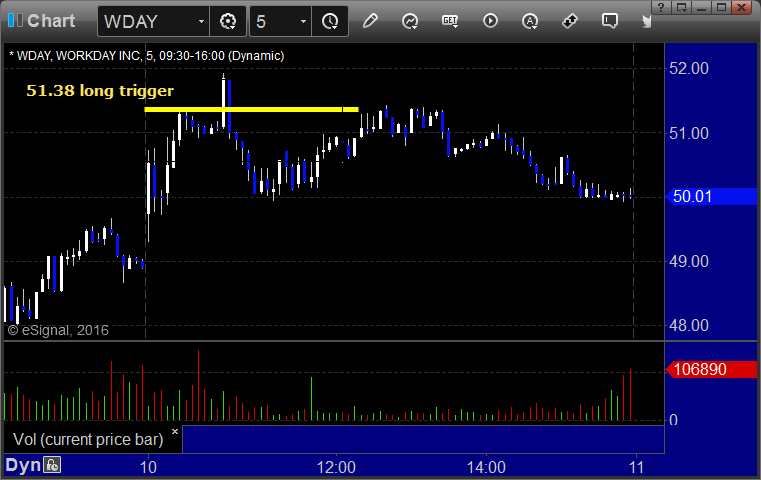Expand the interval 5 dropdown arrow
The height and width of the screenshot is (480, 761).
click(303, 21)
